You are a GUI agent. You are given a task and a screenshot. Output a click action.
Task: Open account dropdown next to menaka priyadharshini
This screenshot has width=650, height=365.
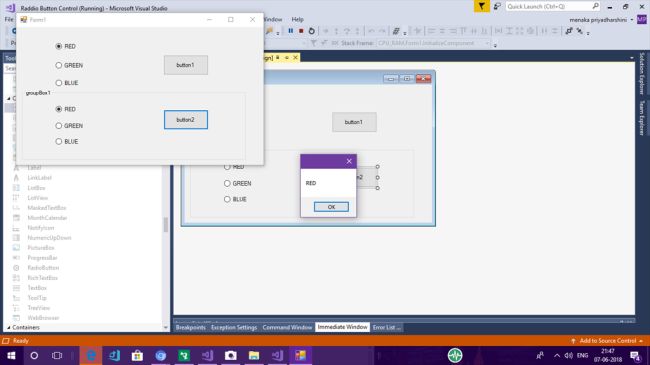click(632, 19)
